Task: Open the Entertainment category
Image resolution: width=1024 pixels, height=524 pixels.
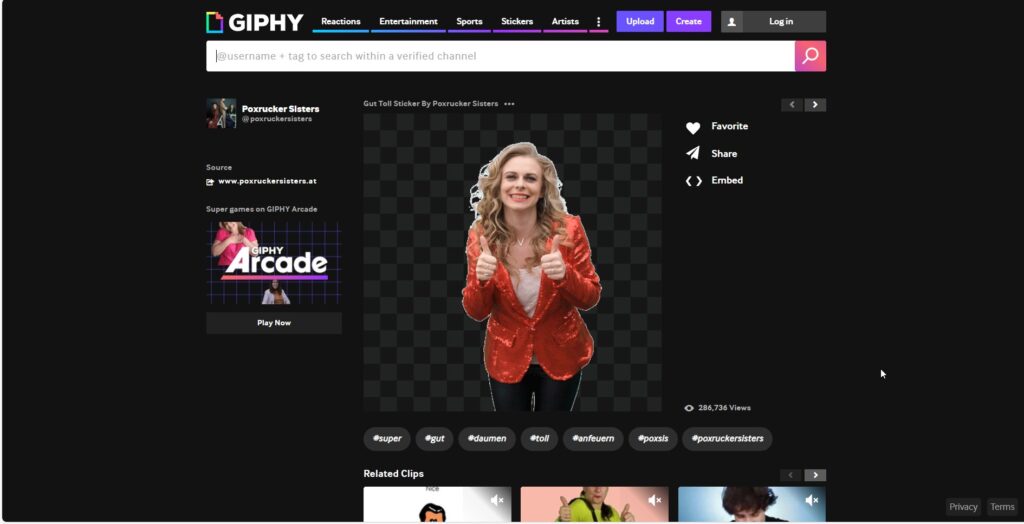Action: coord(408,22)
